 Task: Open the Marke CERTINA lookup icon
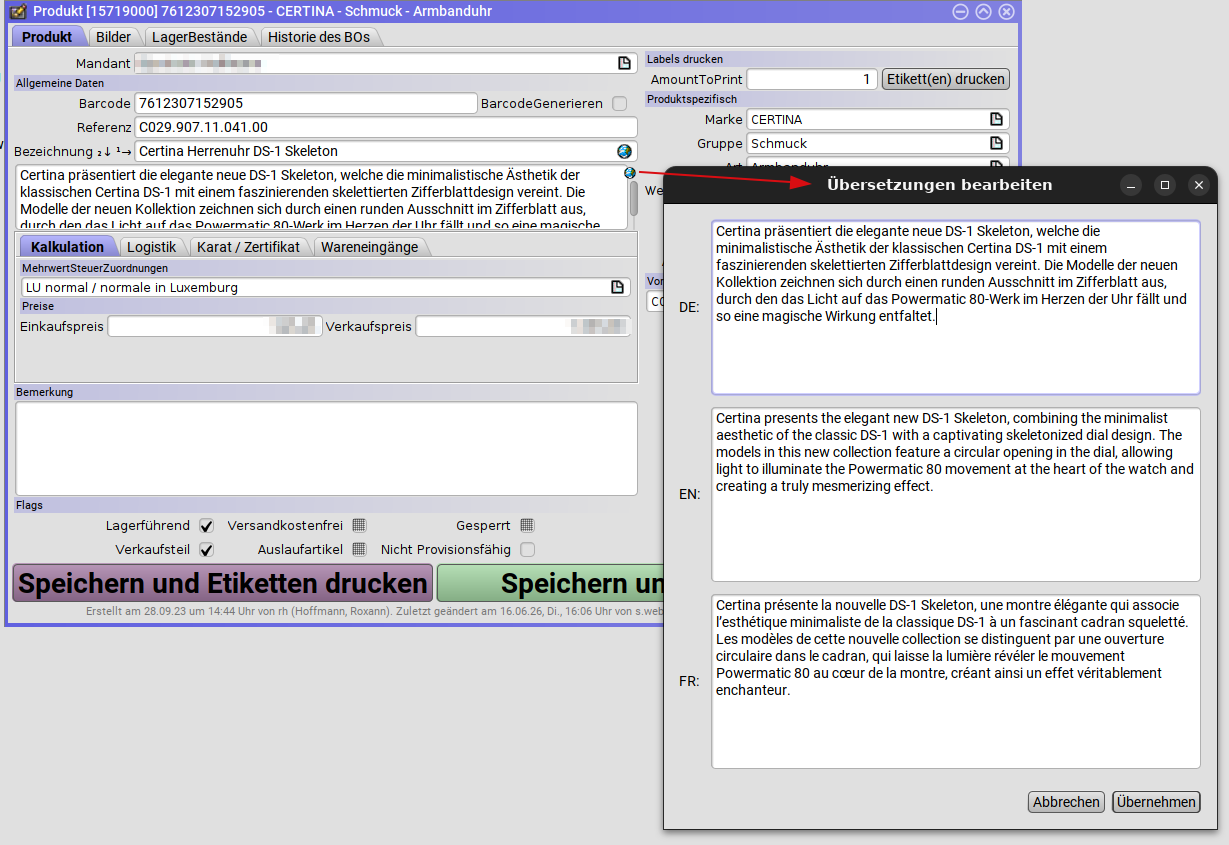(x=996, y=119)
